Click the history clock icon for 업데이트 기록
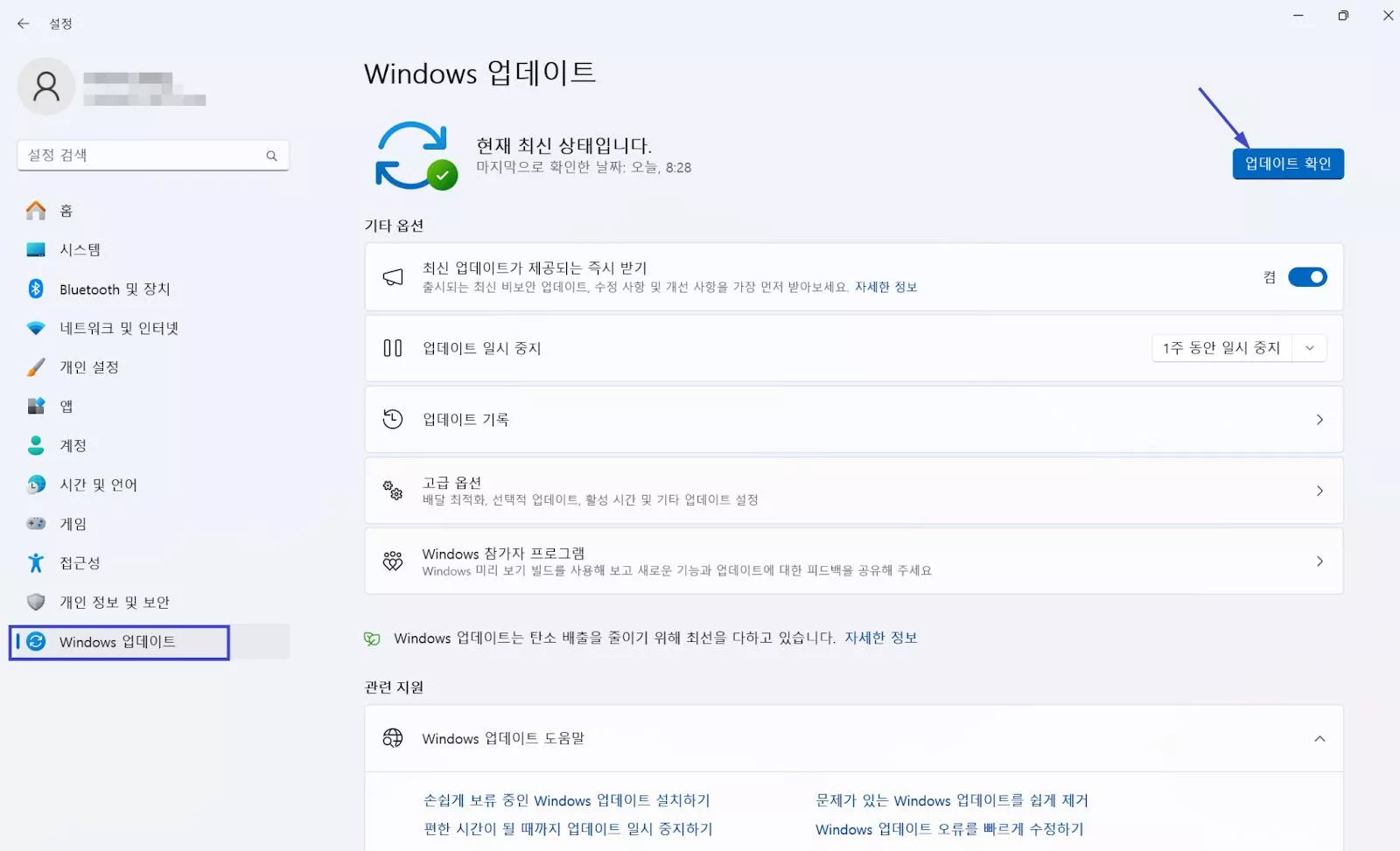 (393, 419)
